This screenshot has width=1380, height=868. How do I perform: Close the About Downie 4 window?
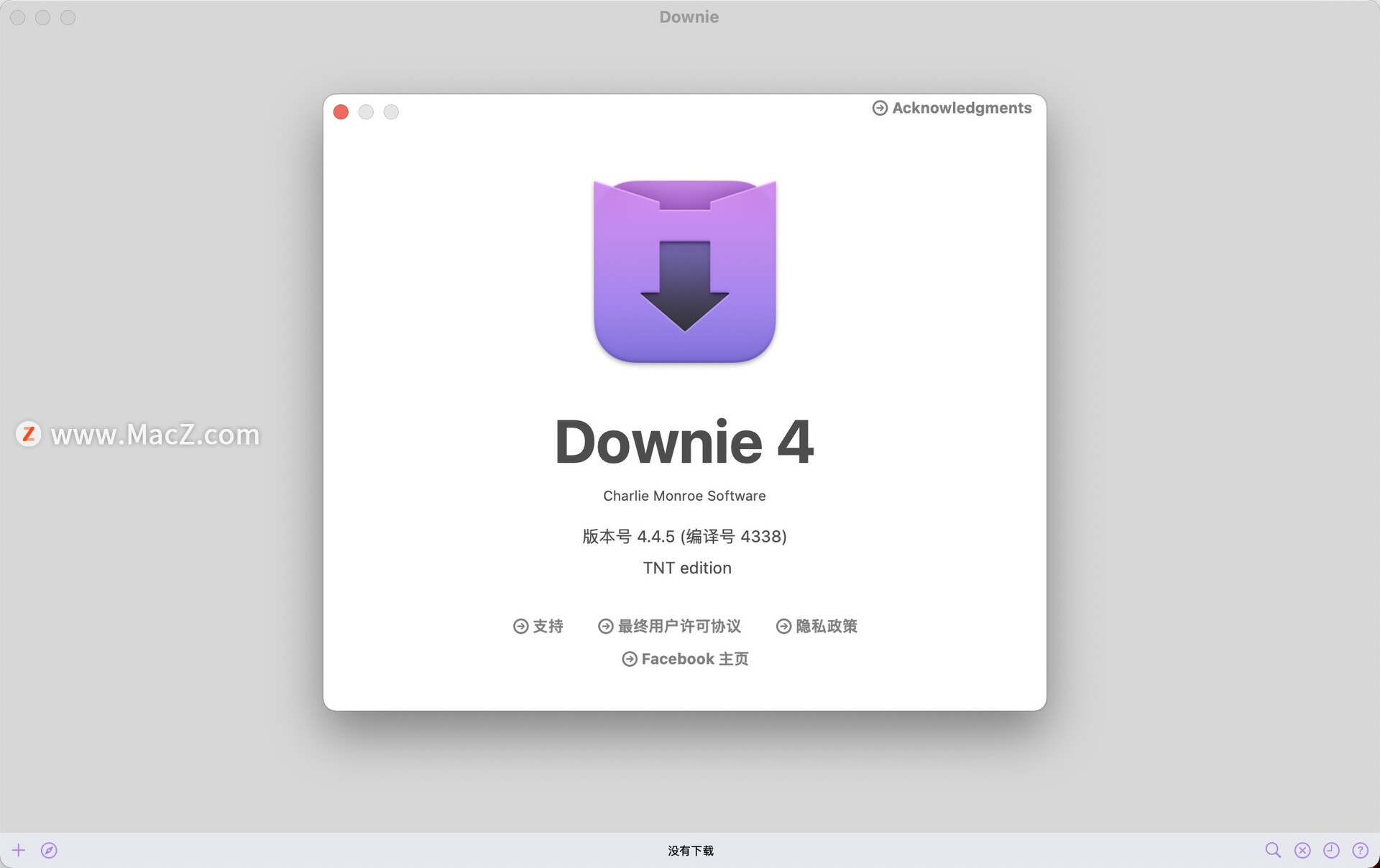coord(341,112)
